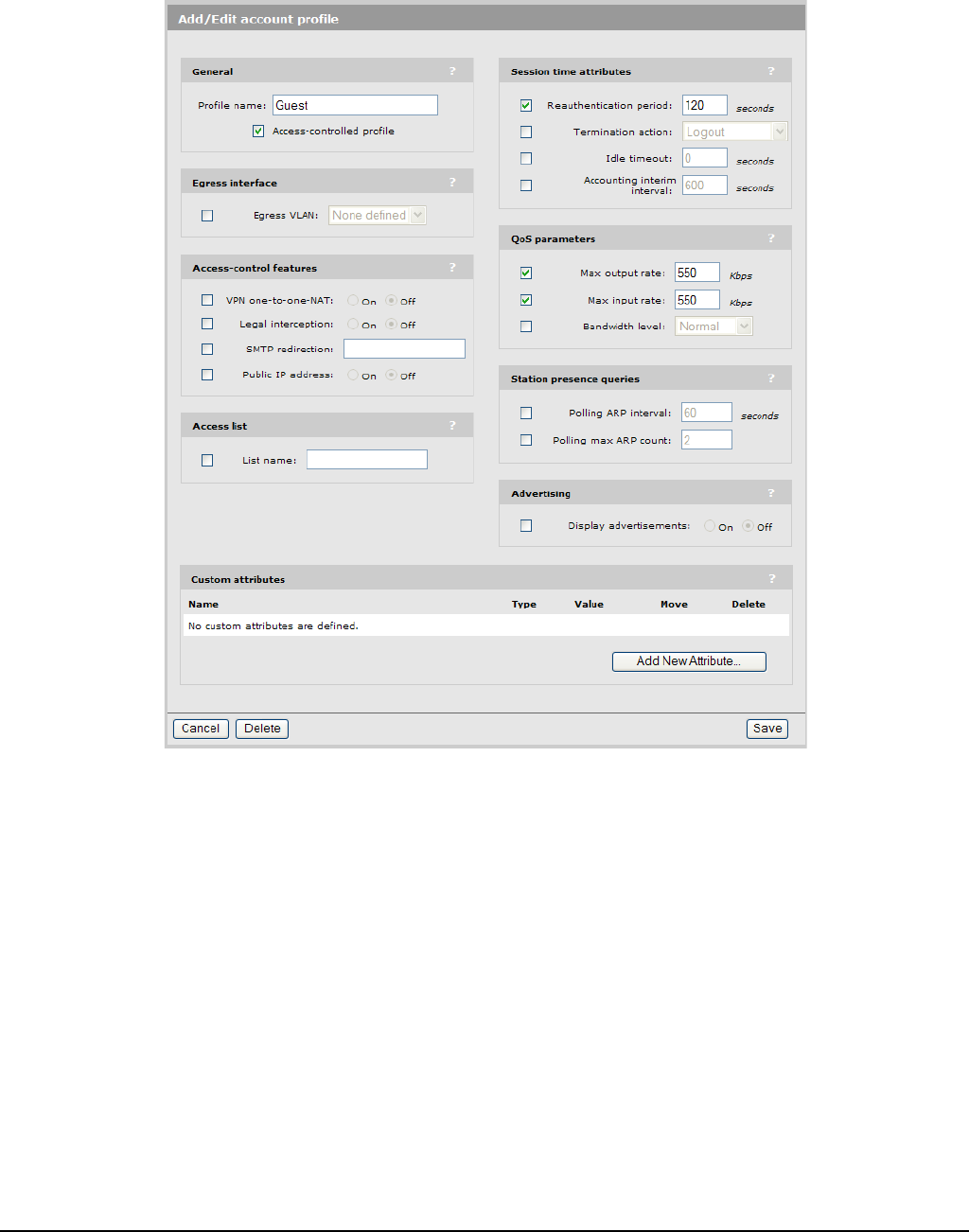
Task: Enable Bandwidth level checkbox
Action: 526,326
